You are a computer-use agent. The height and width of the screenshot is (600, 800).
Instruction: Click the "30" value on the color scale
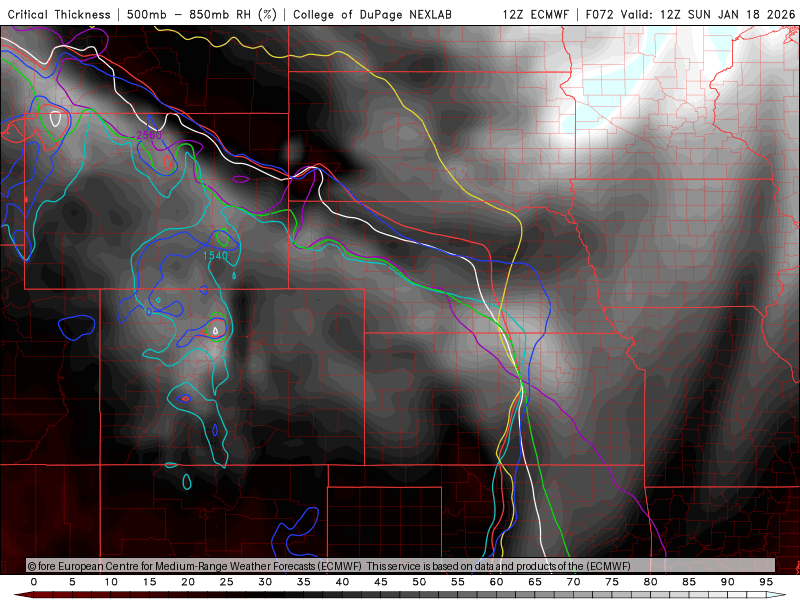pos(265,582)
